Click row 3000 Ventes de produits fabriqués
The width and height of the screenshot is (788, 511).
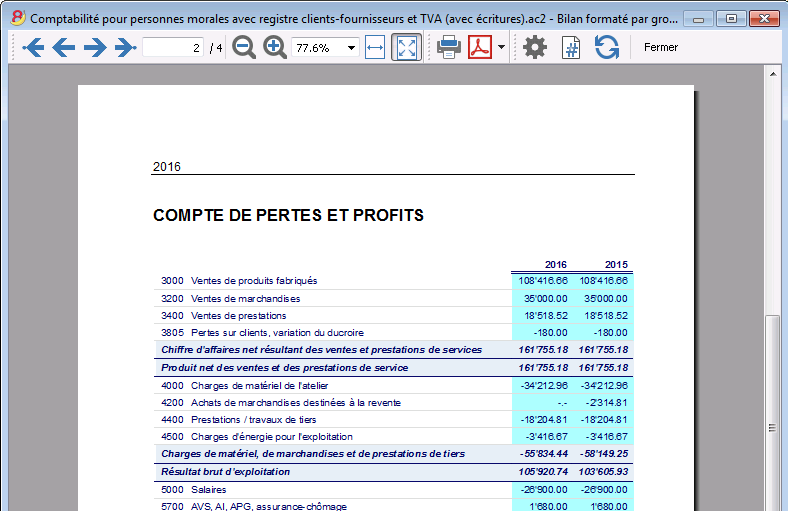pyautogui.click(x=393, y=281)
